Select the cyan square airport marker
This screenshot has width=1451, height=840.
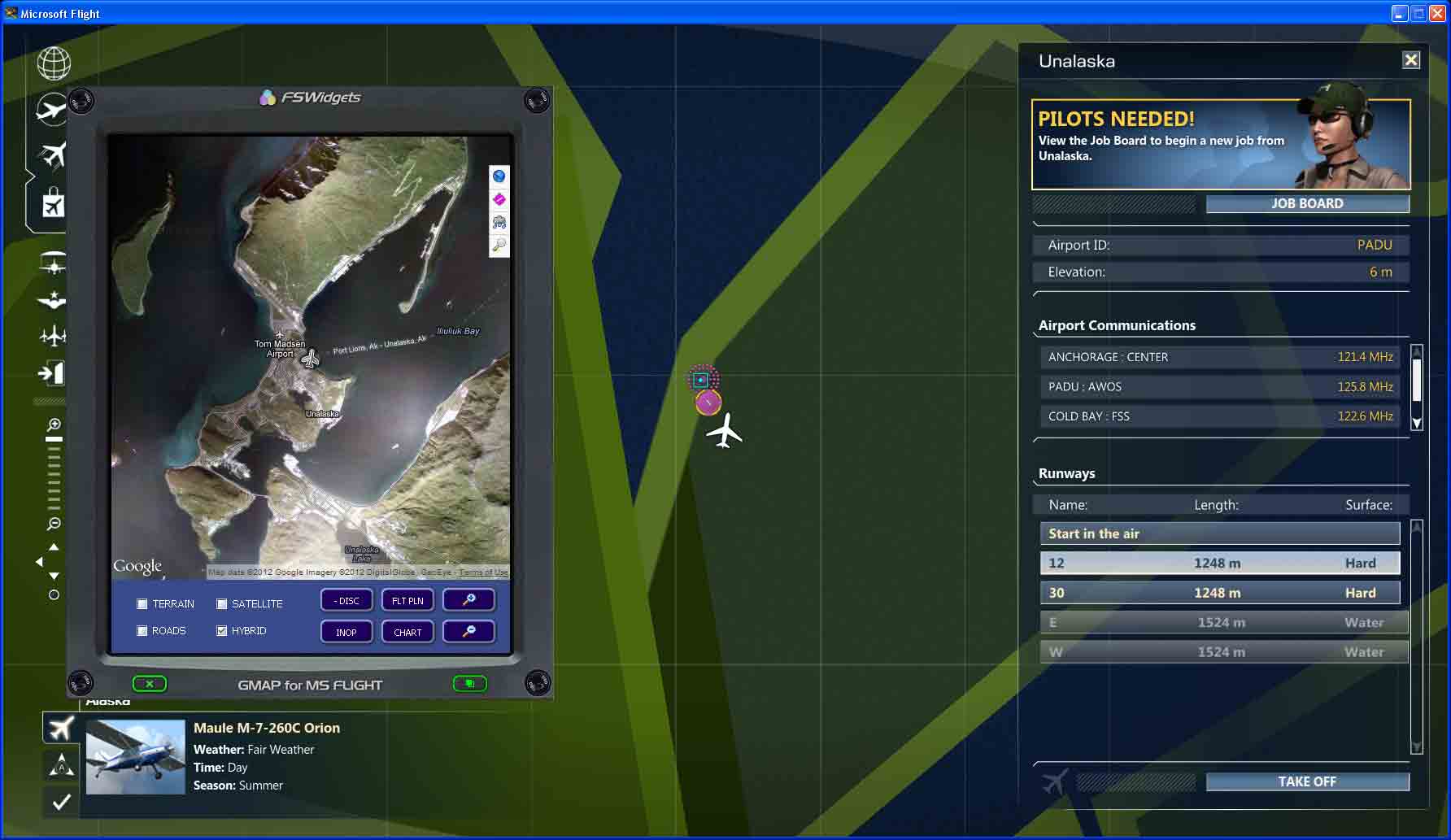[700, 380]
